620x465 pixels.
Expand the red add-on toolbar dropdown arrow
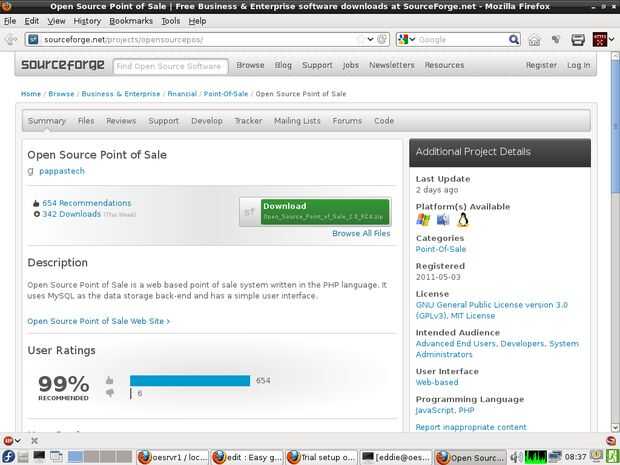[x=612, y=40]
